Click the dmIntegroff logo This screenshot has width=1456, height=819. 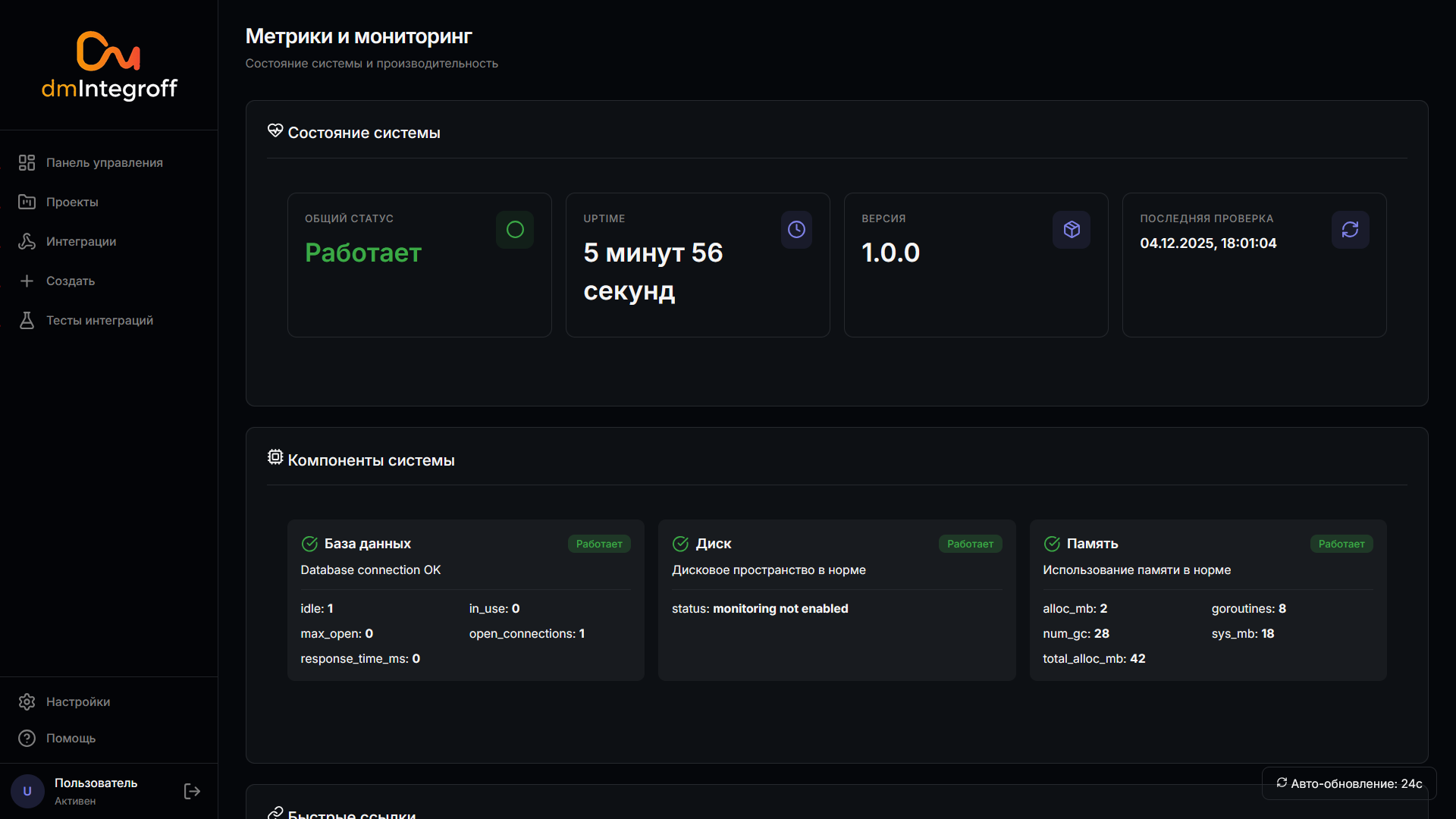(x=108, y=66)
